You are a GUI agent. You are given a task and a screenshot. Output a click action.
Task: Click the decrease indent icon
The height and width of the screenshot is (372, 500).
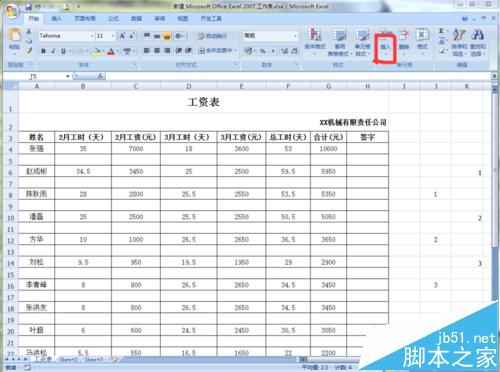tap(179, 50)
